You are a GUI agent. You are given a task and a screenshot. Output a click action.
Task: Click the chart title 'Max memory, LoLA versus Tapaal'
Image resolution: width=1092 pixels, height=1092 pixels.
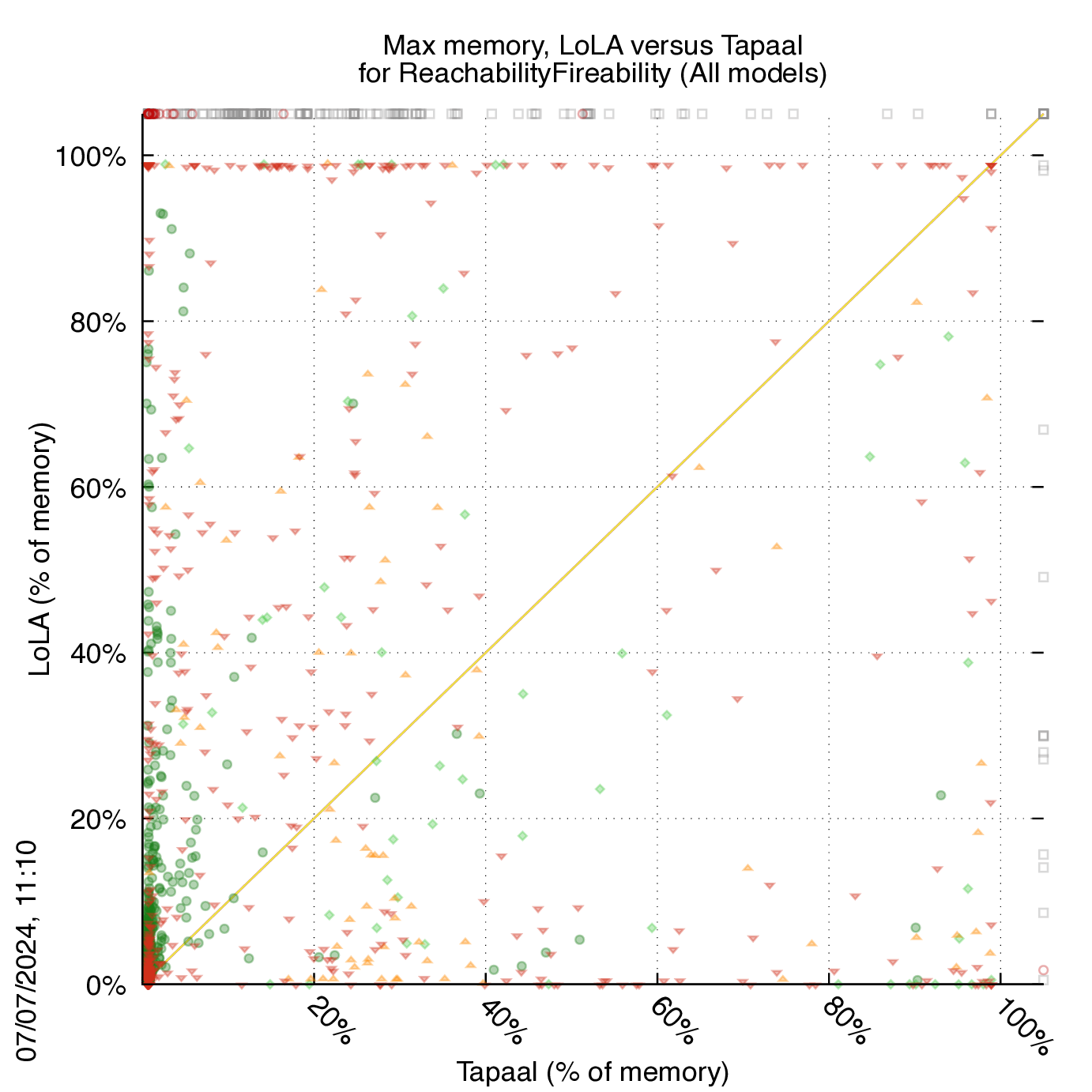593,45
